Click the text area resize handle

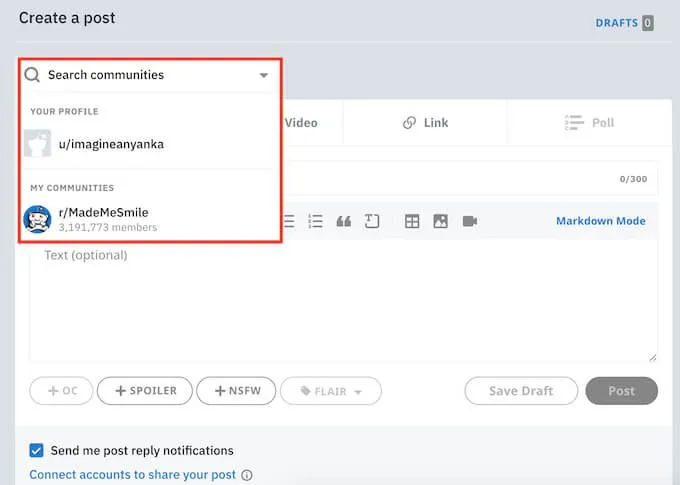653,357
